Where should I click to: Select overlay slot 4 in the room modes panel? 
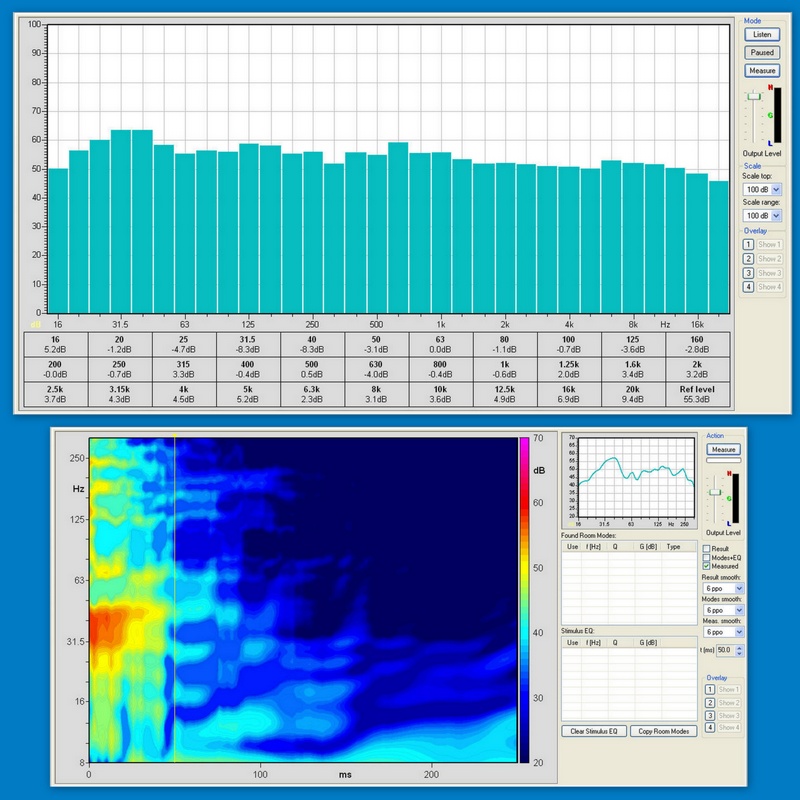click(711, 728)
